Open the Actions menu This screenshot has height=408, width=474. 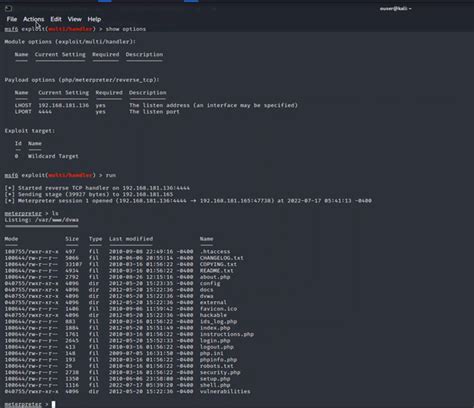(33, 19)
